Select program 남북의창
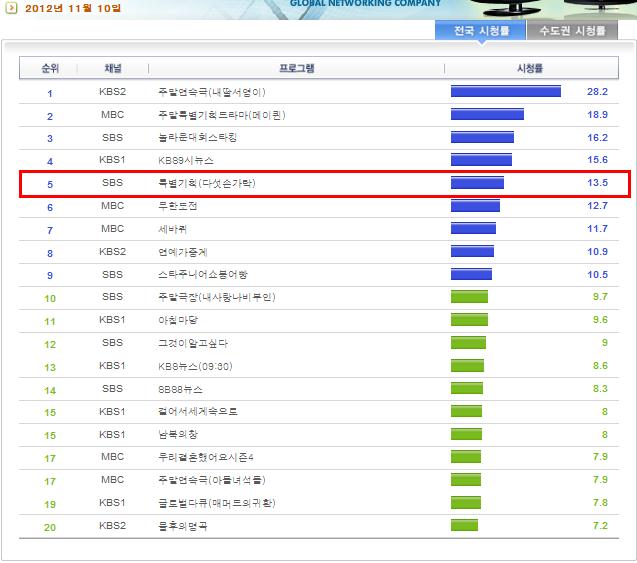The width and height of the screenshot is (637, 563). point(178,435)
